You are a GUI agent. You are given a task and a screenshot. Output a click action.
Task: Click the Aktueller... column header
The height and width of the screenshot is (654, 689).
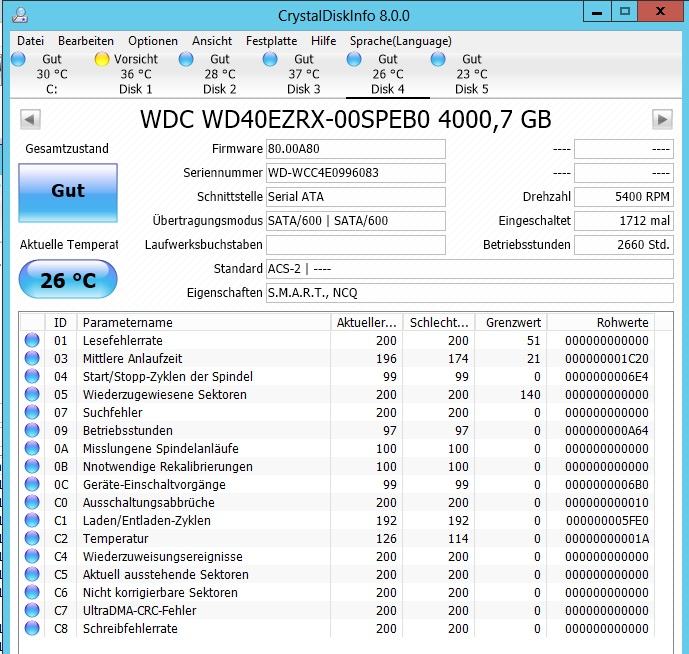click(366, 323)
